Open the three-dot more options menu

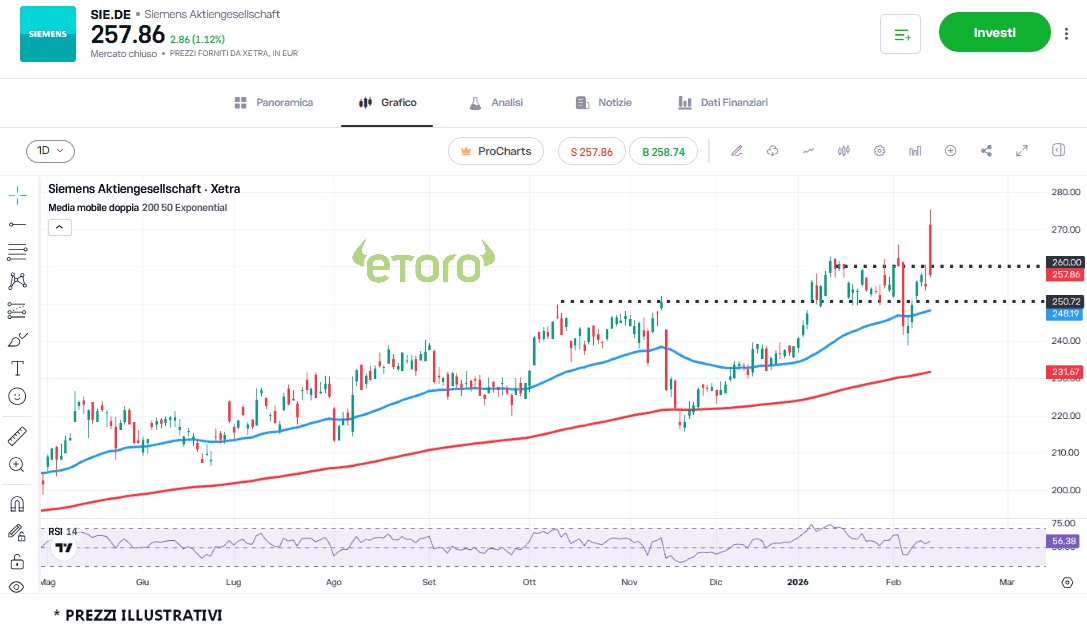1067,33
